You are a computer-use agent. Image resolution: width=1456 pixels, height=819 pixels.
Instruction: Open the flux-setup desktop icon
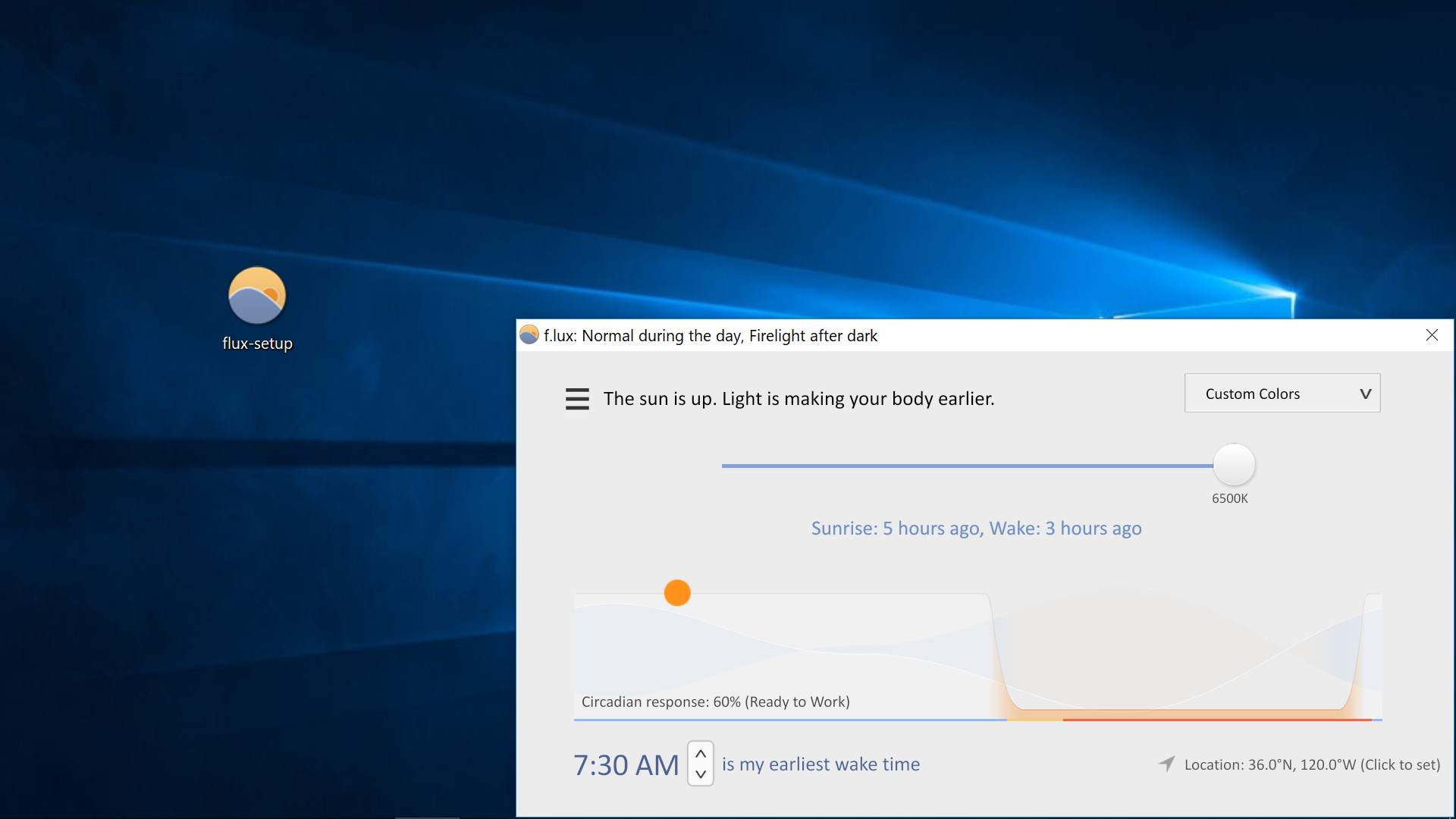[x=257, y=309]
